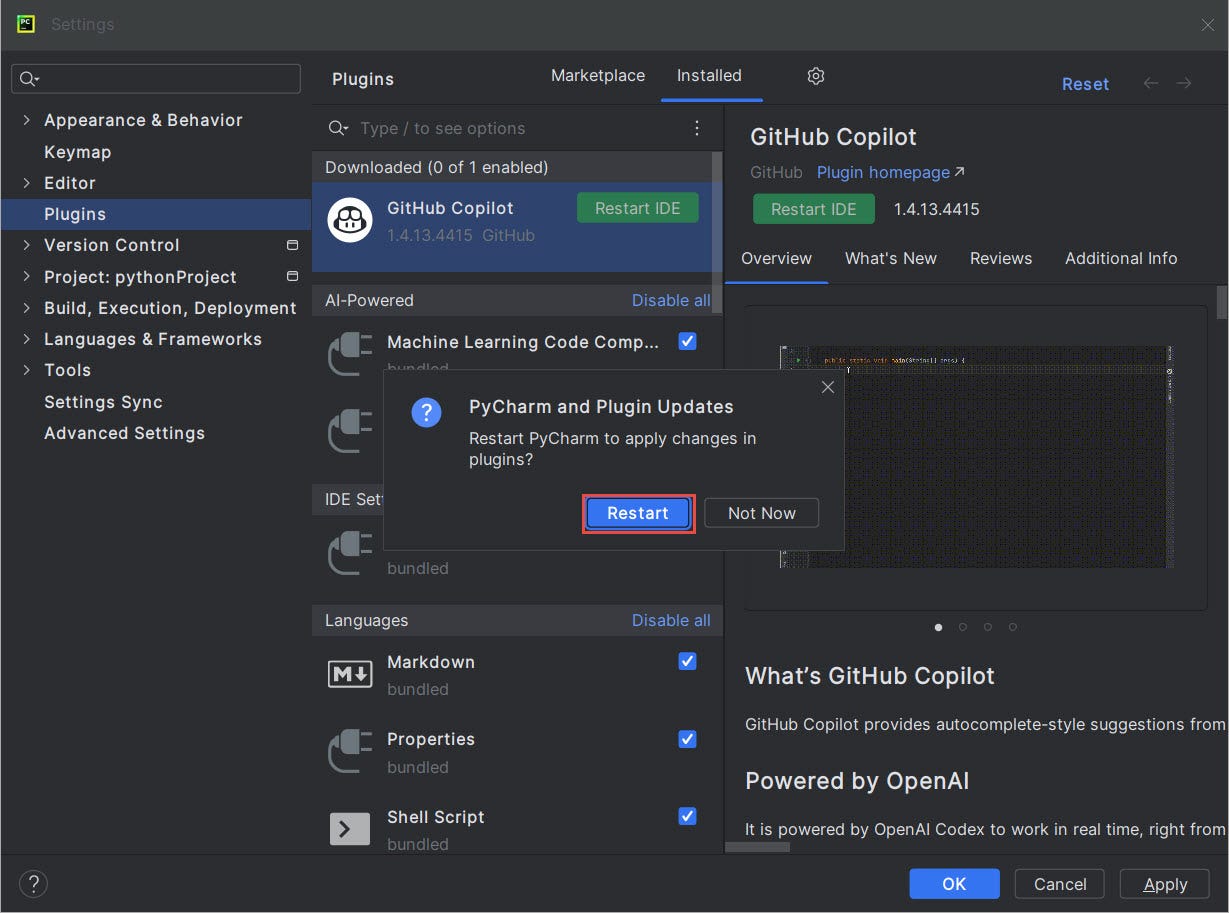Viewport: 1229px width, 913px height.
Task: Select the second carousel dot under the preview
Action: point(962,627)
